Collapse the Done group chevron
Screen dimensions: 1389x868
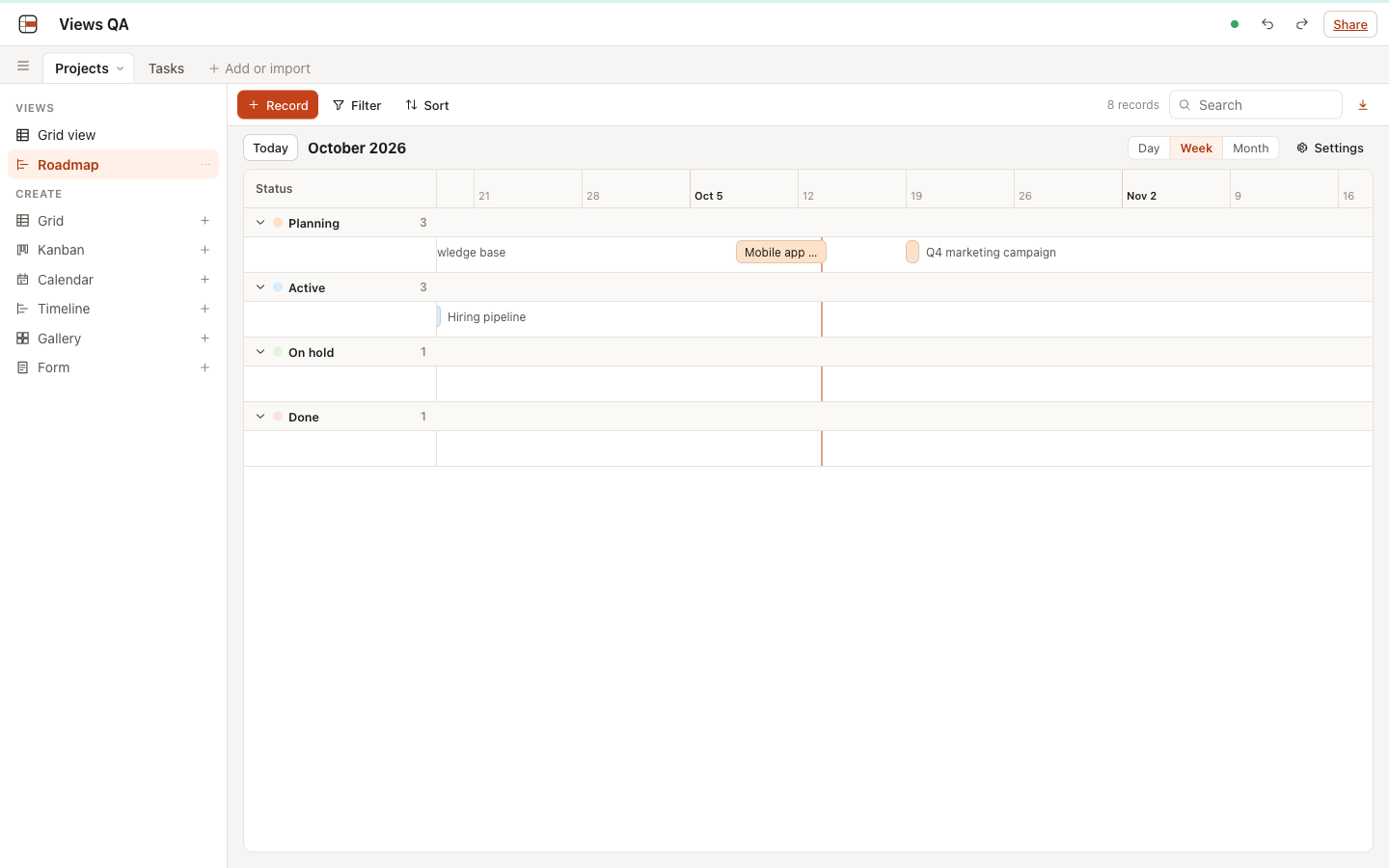click(x=260, y=417)
